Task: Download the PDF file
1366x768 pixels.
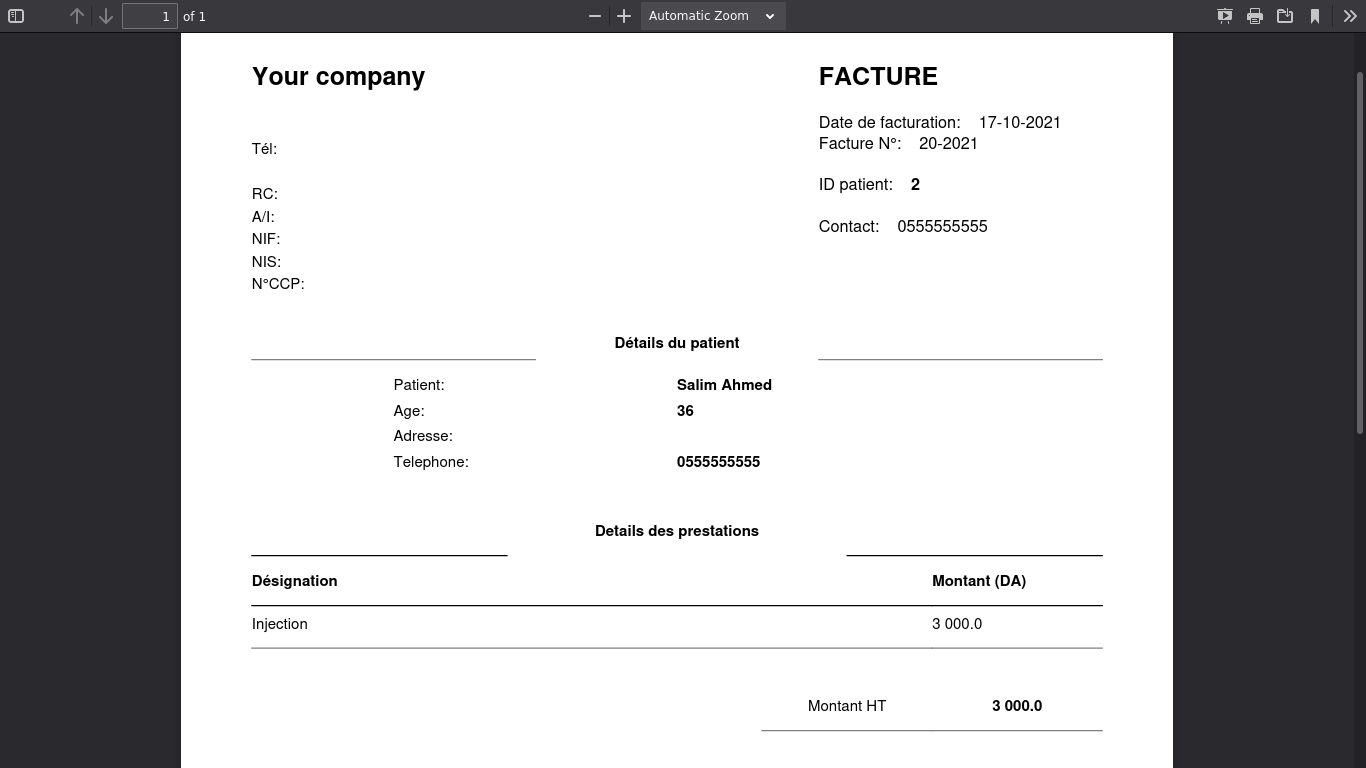Action: [1285, 16]
